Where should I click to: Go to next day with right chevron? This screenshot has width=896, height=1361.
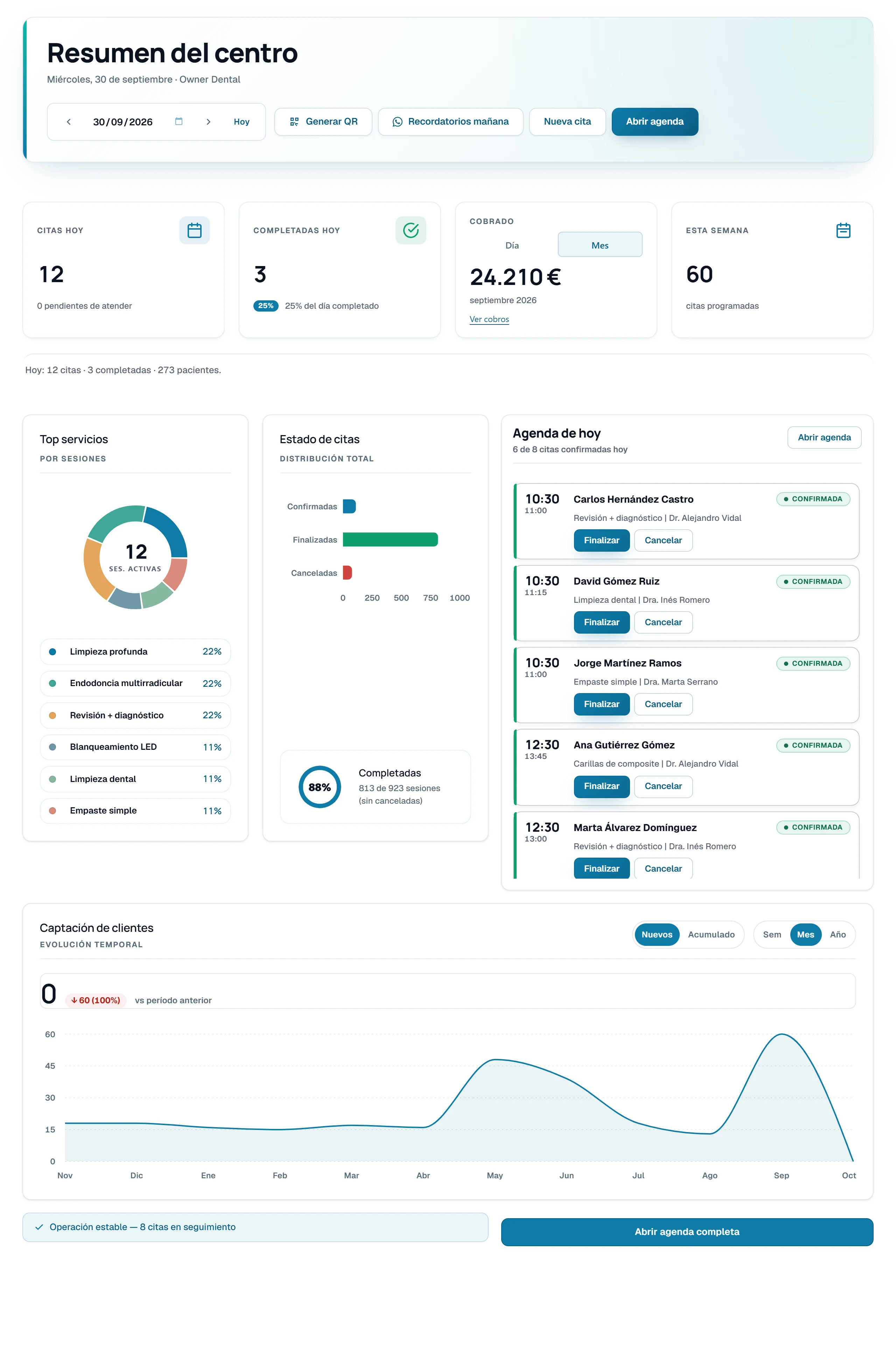click(208, 122)
